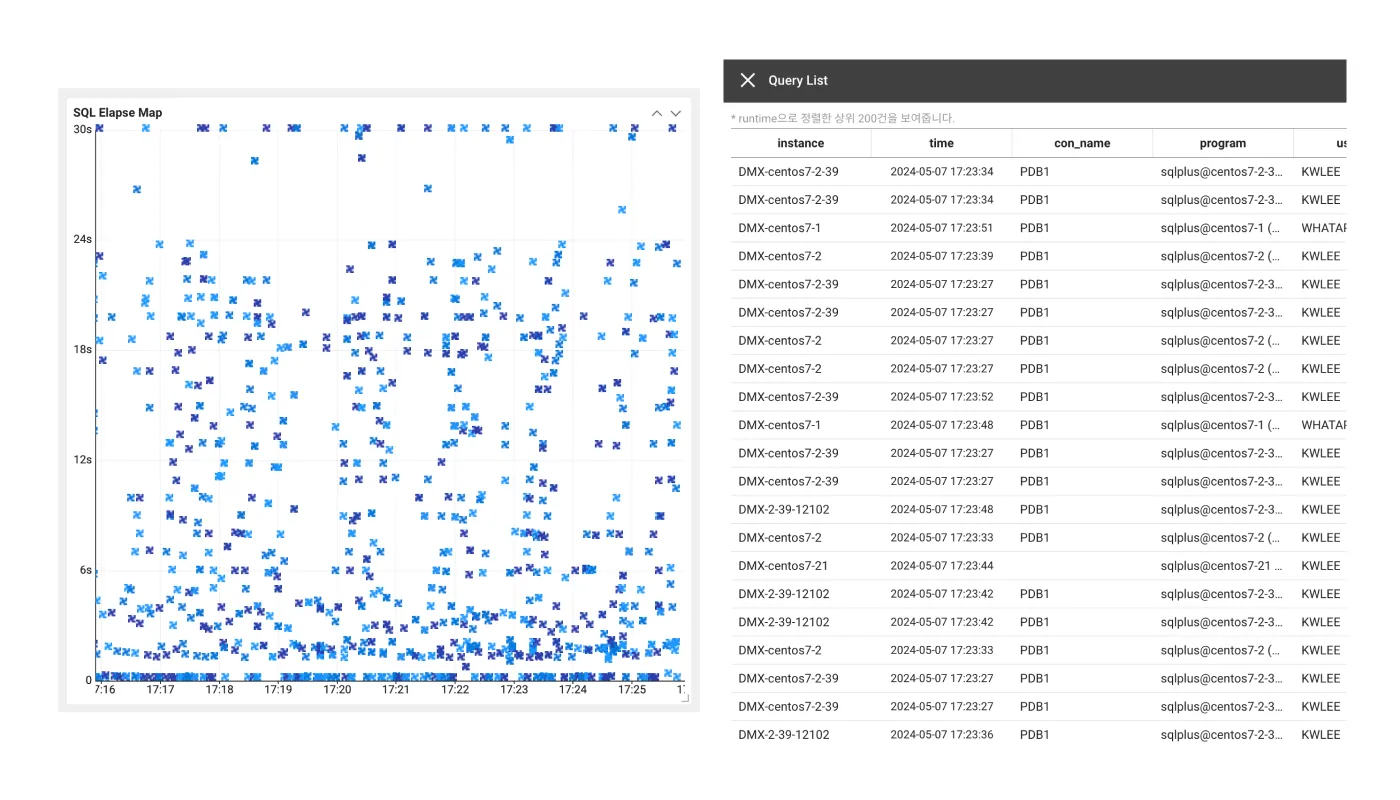Click the SQL Elapse Map chart title

(117, 113)
